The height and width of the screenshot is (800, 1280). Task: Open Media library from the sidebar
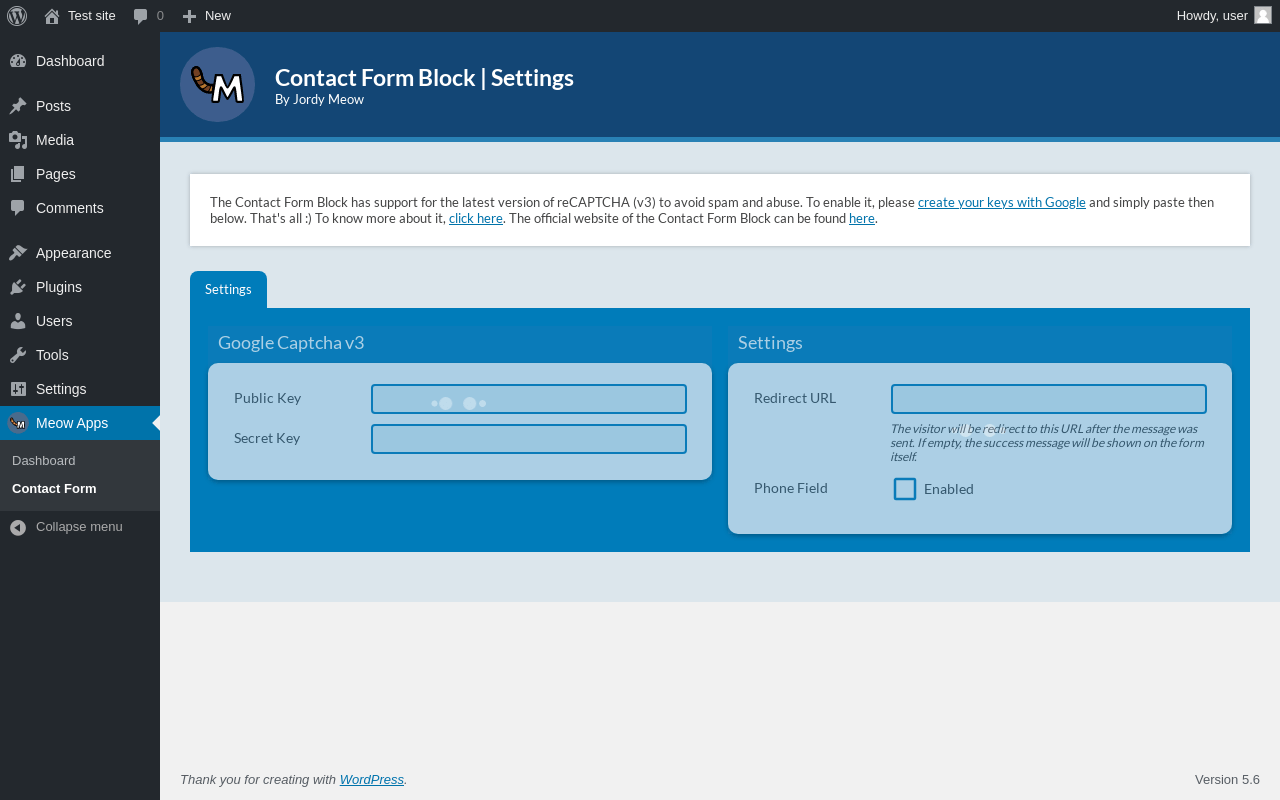point(55,140)
